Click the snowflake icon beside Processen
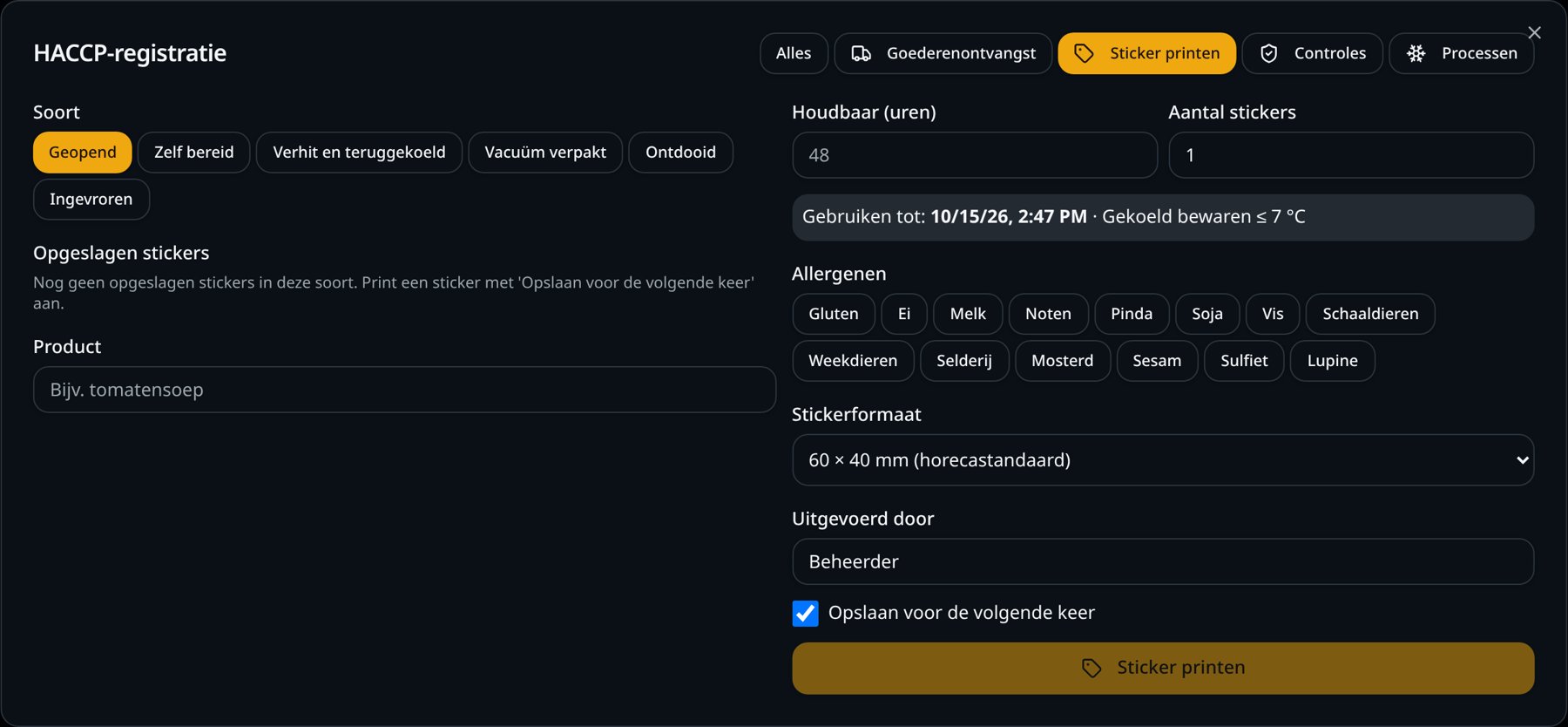Screen dimensions: 1568x727 1416,53
